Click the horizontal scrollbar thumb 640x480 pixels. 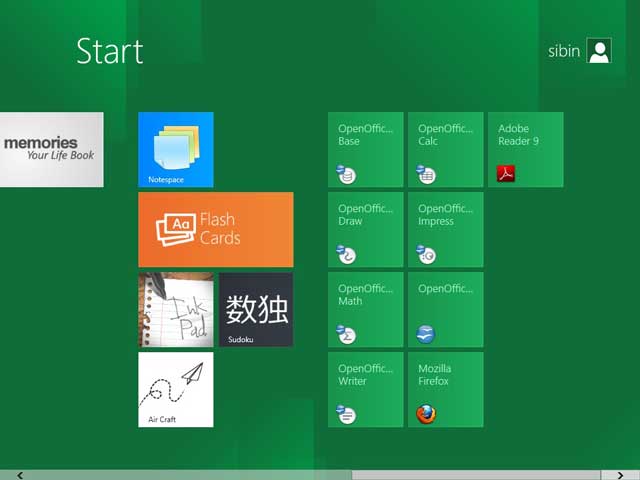tap(476, 475)
